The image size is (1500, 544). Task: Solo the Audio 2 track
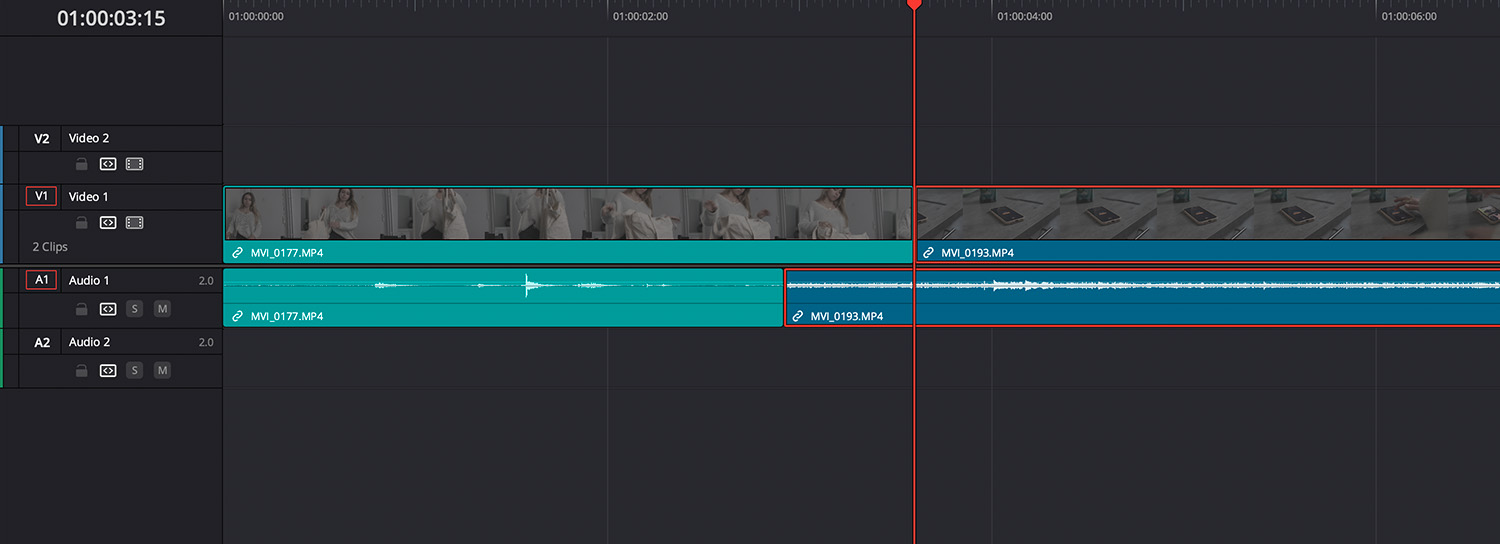135,371
